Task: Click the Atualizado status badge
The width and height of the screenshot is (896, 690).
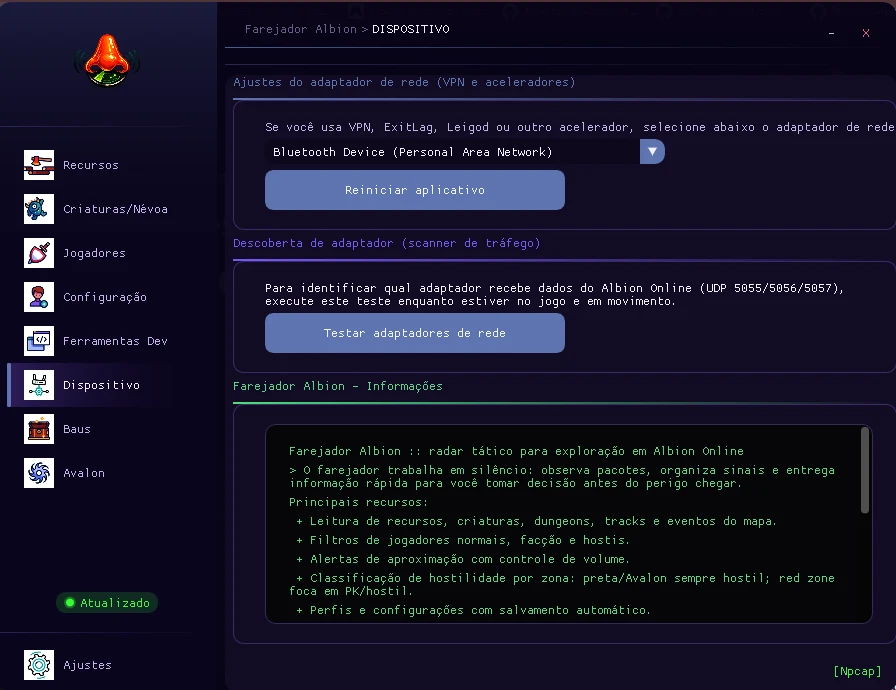Action: click(x=107, y=603)
